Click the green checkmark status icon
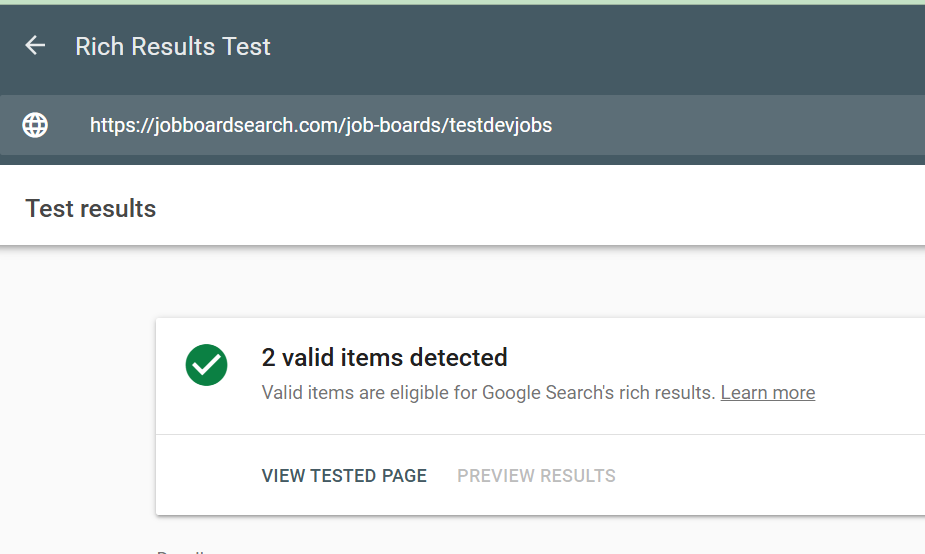The height and width of the screenshot is (554, 925). (x=206, y=365)
